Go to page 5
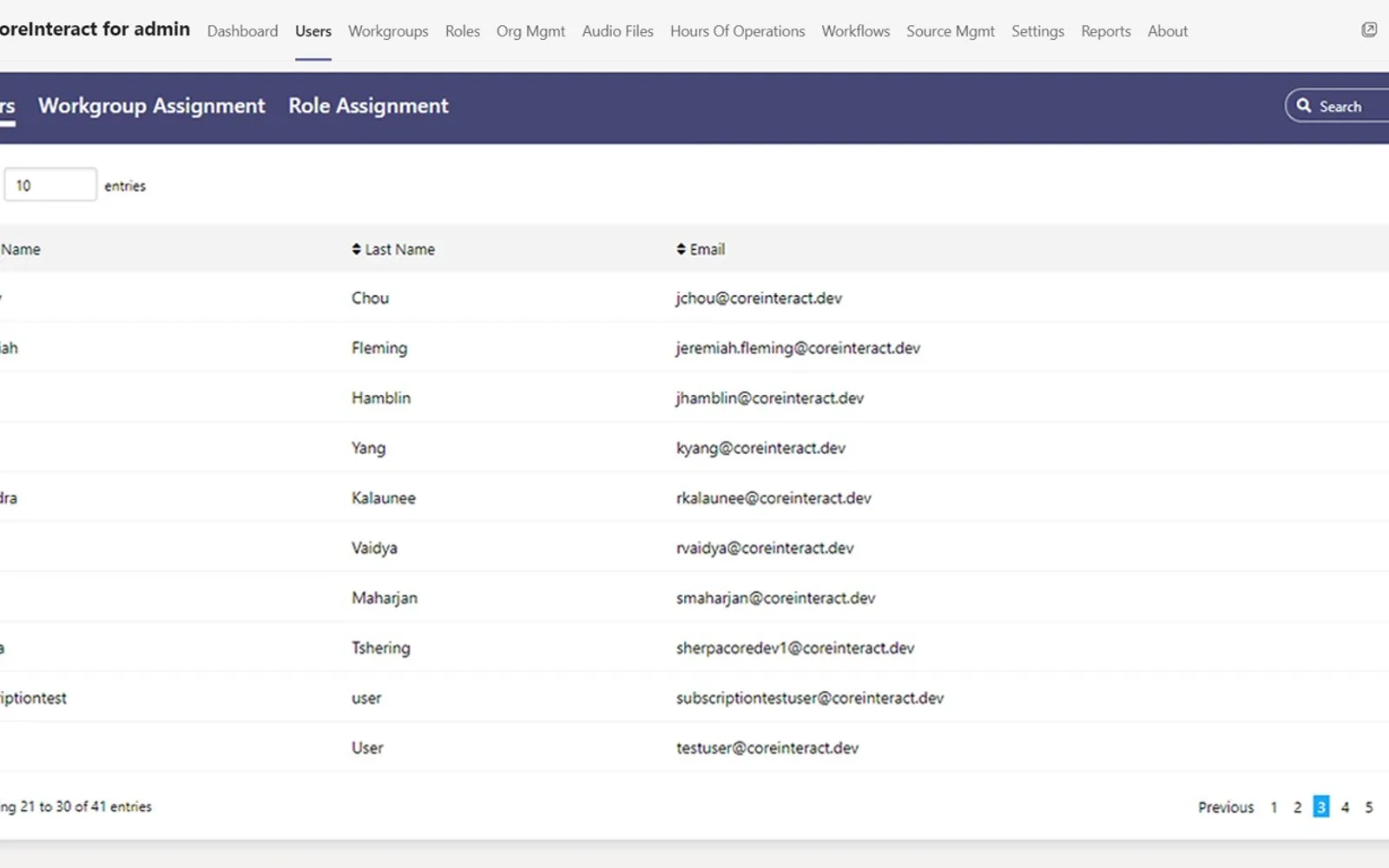The width and height of the screenshot is (1389, 868). click(x=1368, y=807)
